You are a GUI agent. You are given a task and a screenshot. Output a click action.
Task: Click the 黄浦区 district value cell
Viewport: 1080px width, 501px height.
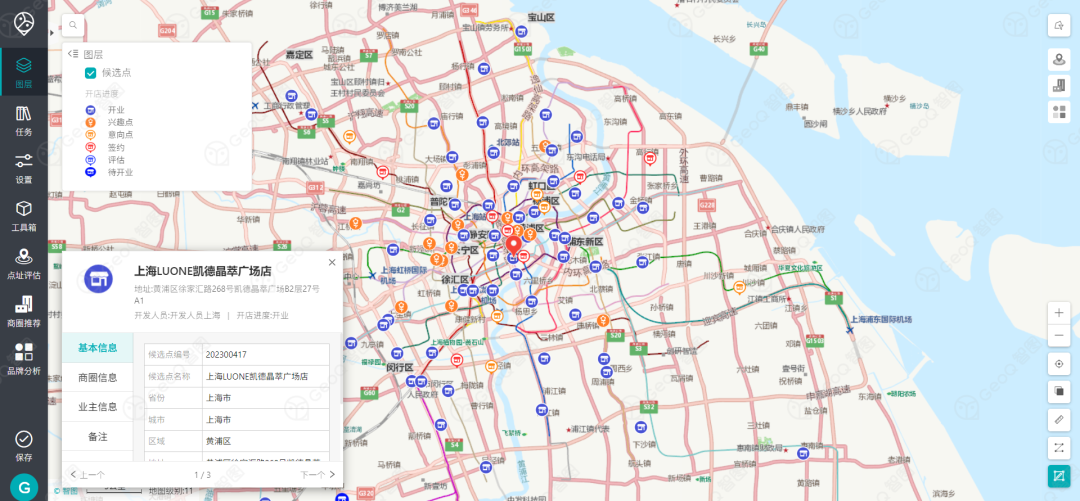(264, 441)
